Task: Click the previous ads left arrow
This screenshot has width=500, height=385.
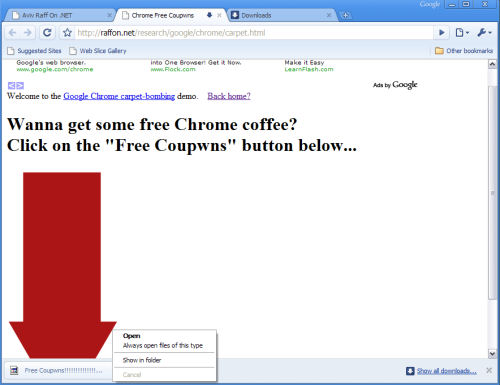Action: pos(11,86)
